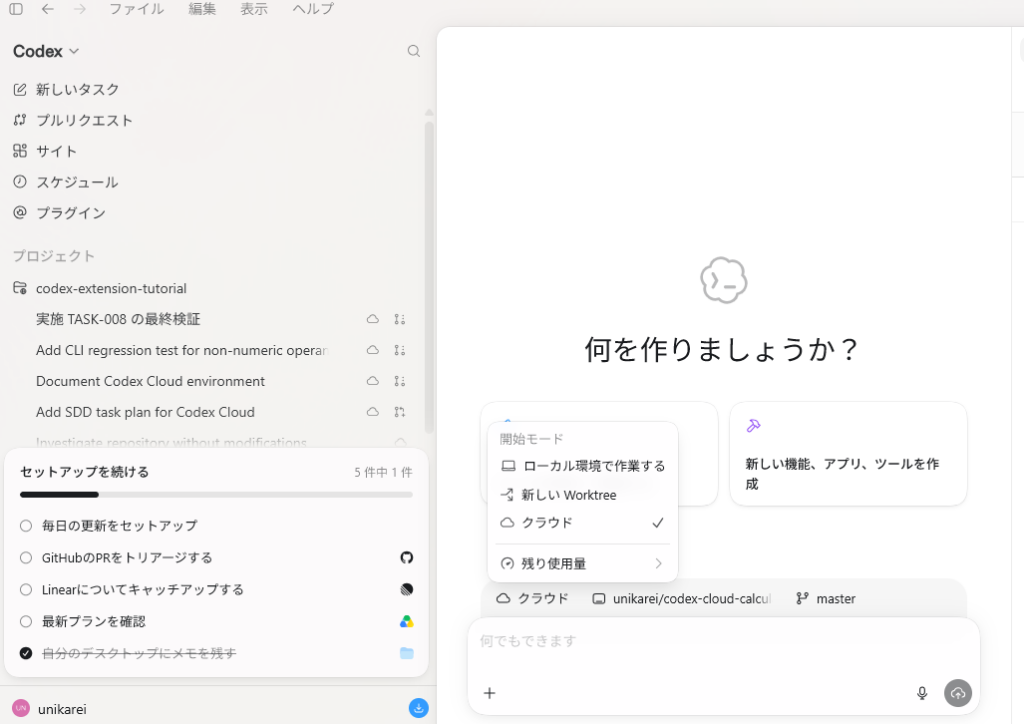This screenshot has height=724, width=1024.
Task: Click the plus attach icon
Action: [490, 693]
